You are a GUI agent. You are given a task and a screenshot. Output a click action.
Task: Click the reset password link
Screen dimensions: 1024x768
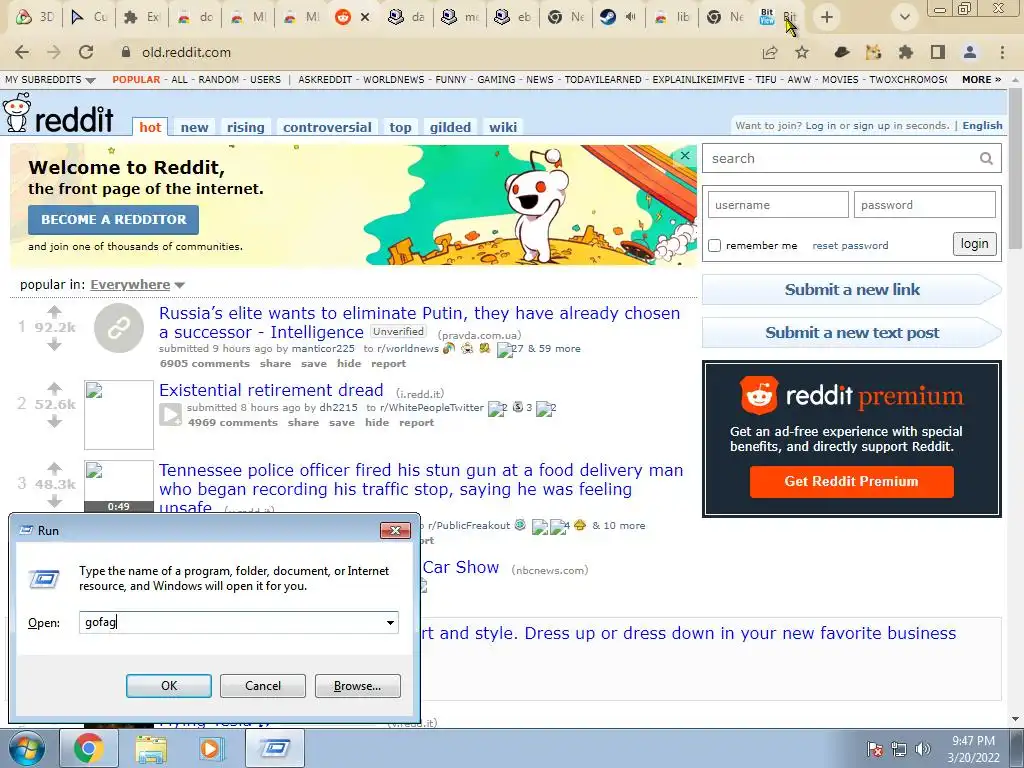pos(850,246)
